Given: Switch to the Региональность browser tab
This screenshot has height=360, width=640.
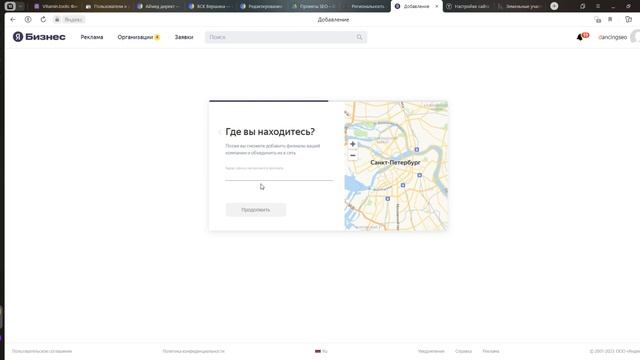Looking at the screenshot, I should [x=364, y=6].
